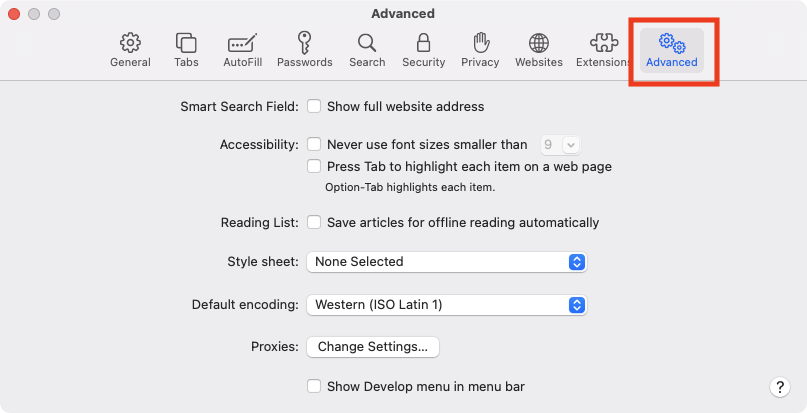Open the Passwords preferences pane
Image resolution: width=807 pixels, height=413 pixels.
coord(304,50)
